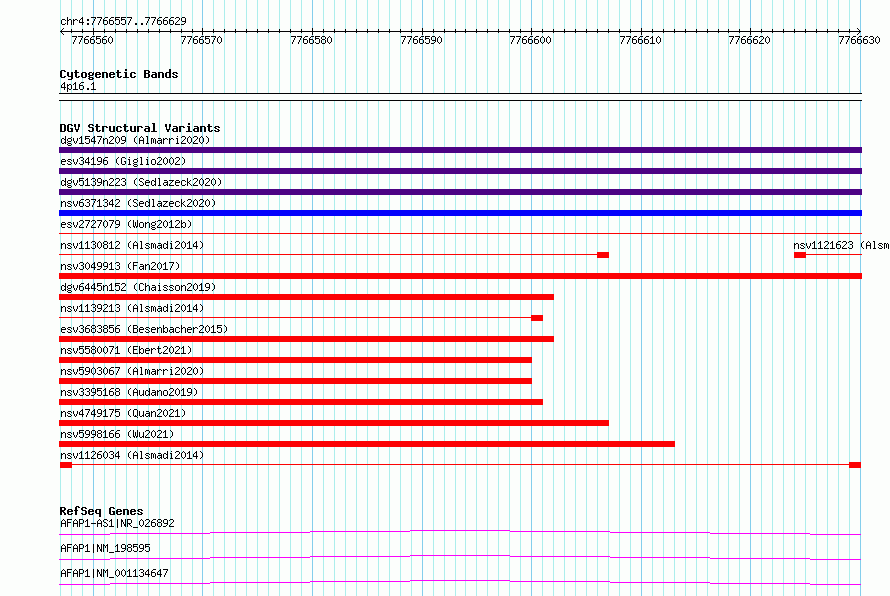Click the small red end block of nsv1130812
The width and height of the screenshot is (890, 596).
[603, 255]
